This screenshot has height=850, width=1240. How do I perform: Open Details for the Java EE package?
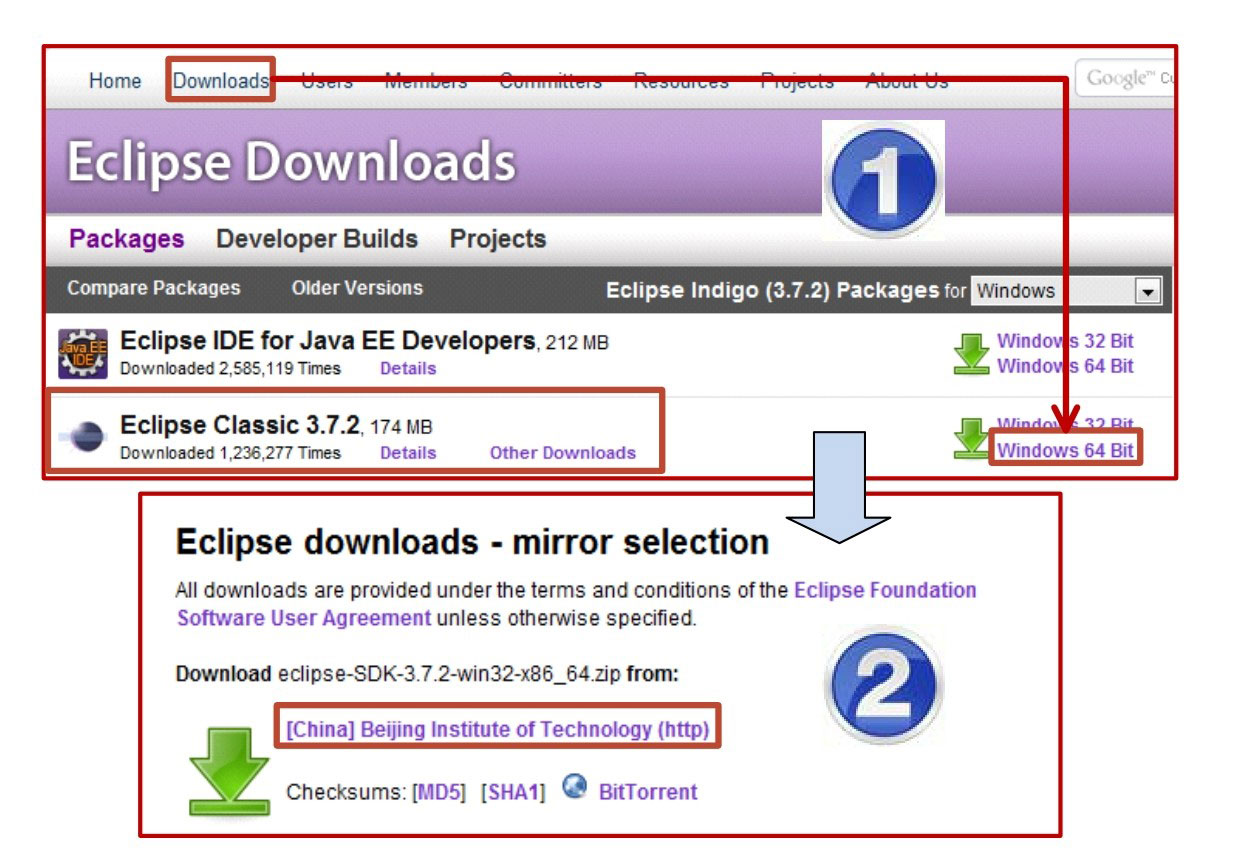pyautogui.click(x=408, y=368)
